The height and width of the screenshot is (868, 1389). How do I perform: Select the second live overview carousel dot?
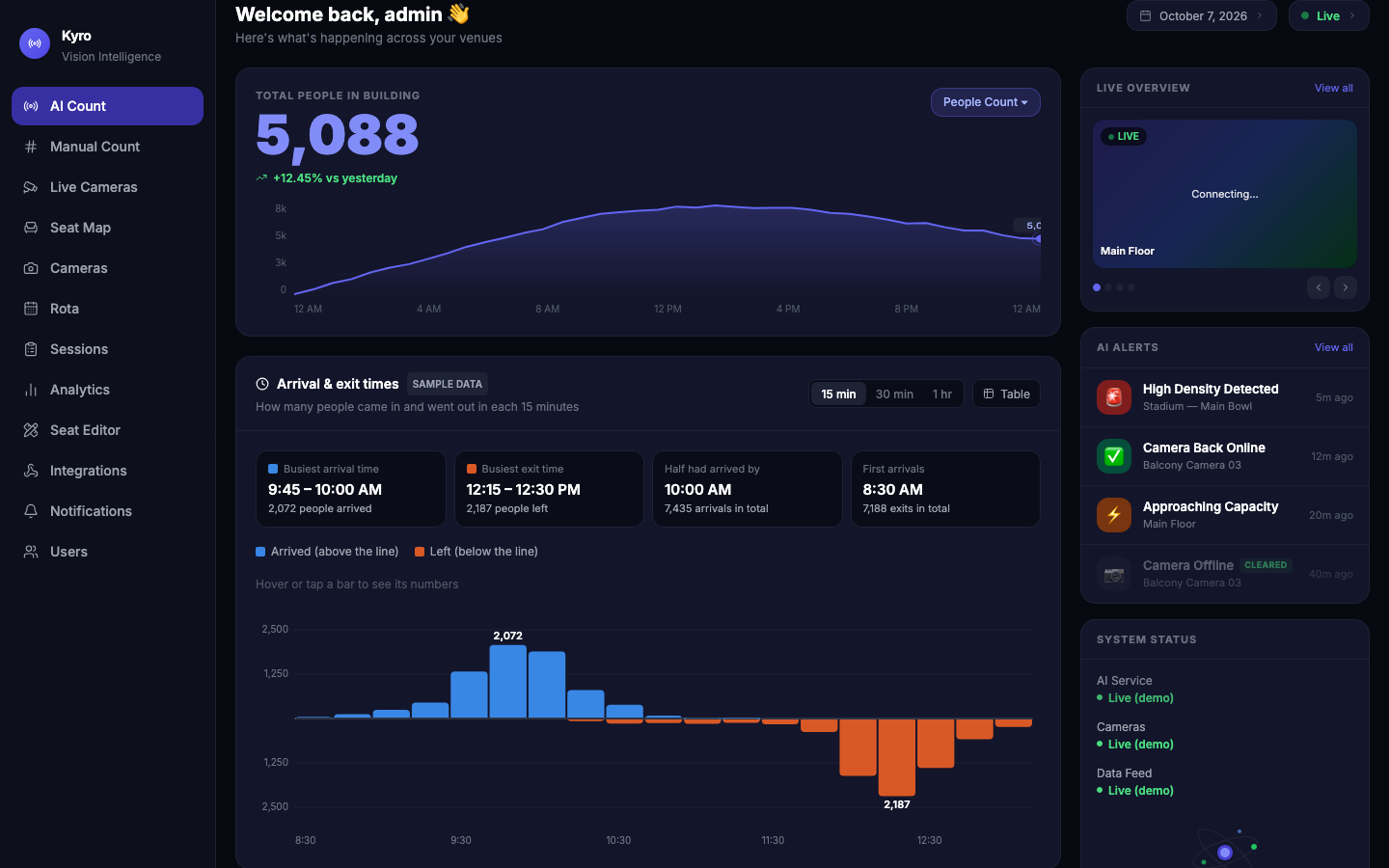1108,287
